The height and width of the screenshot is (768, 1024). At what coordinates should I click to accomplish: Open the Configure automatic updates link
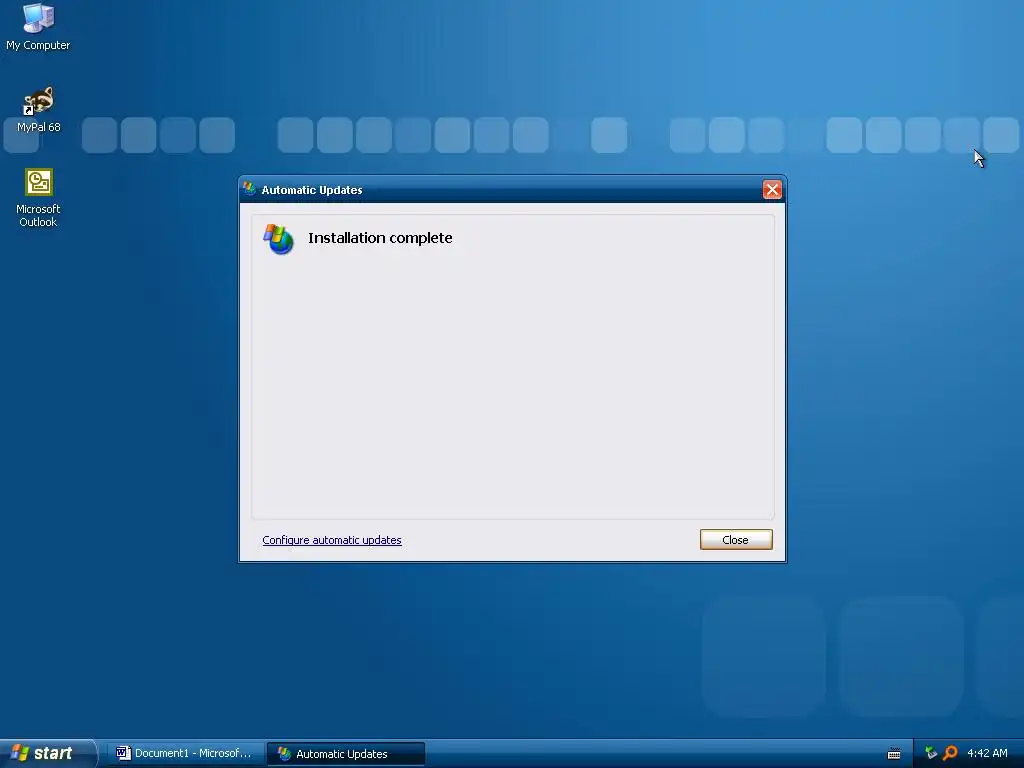coord(332,540)
